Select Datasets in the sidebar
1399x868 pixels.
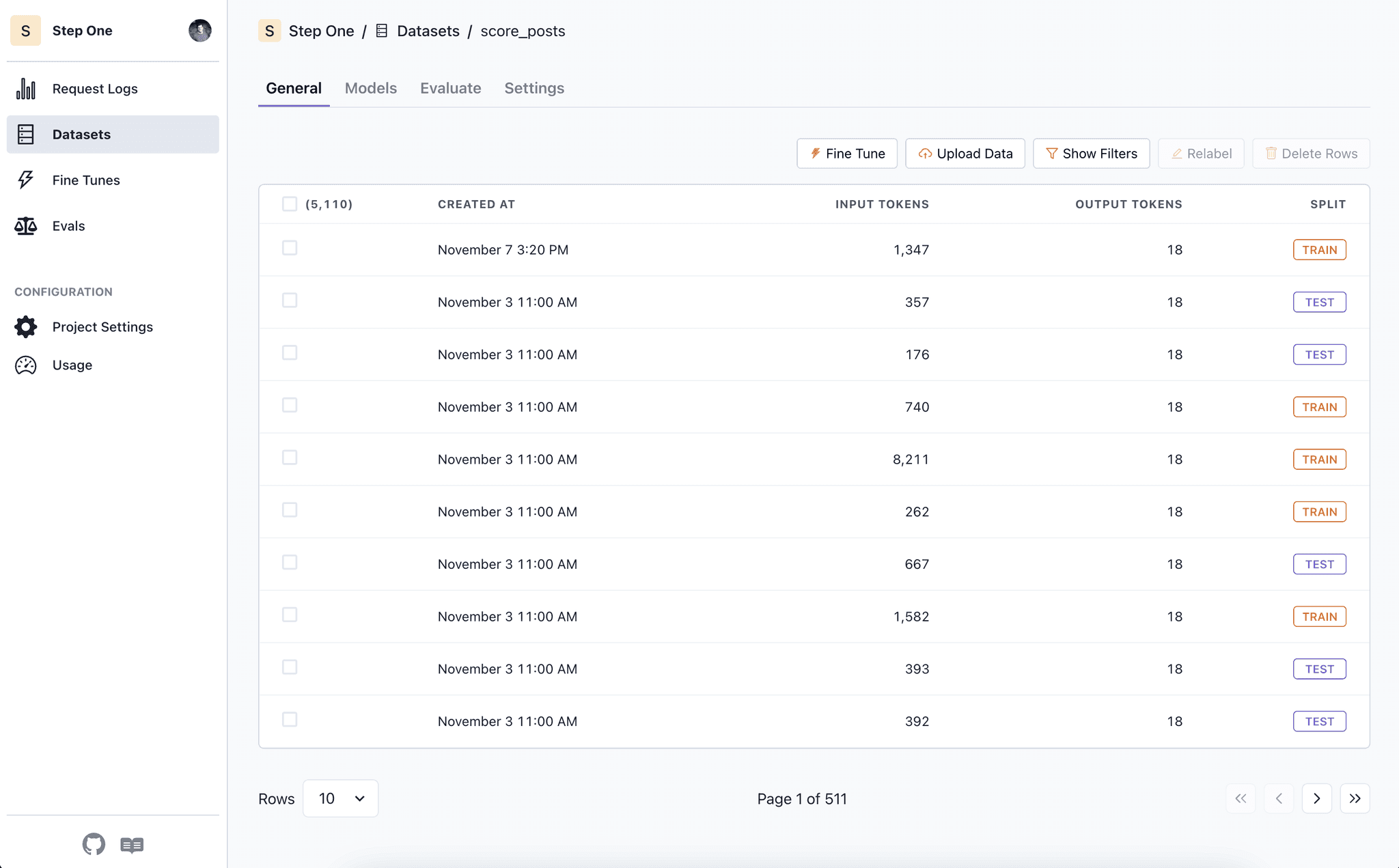coord(82,134)
